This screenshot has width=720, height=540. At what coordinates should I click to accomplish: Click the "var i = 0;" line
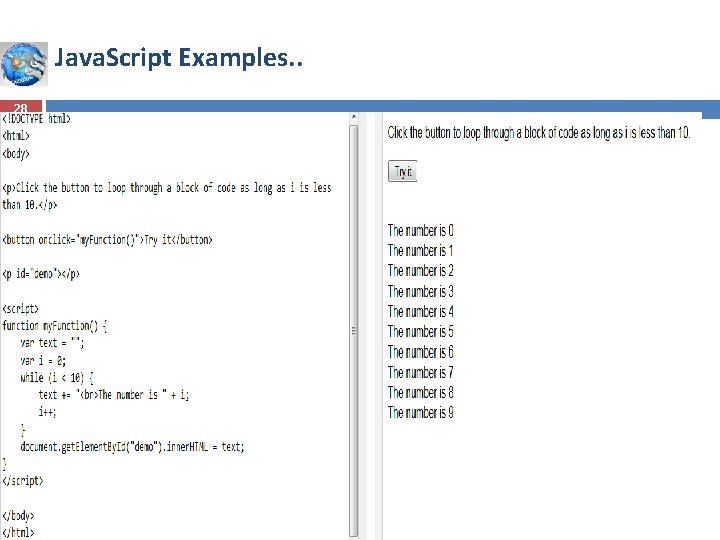click(x=43, y=360)
